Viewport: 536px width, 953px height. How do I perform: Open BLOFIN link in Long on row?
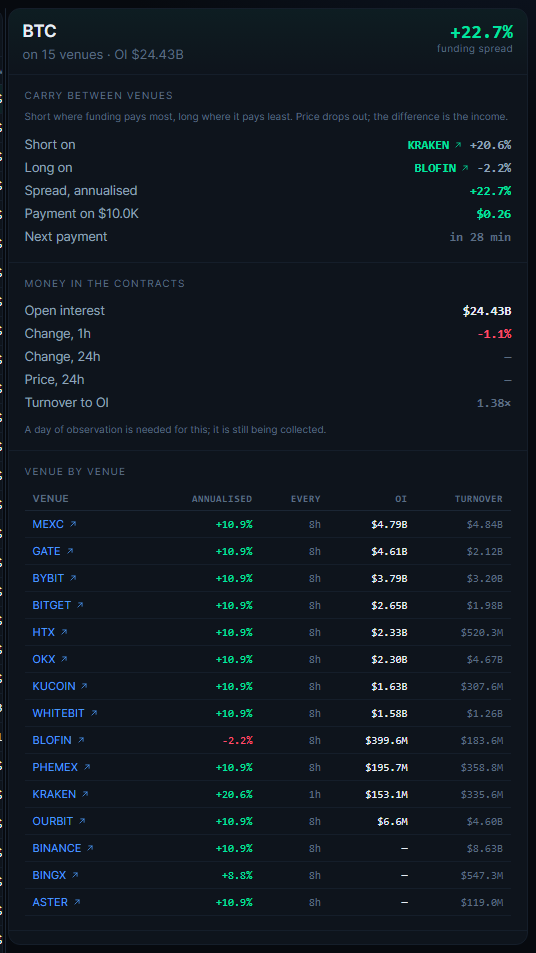point(441,168)
